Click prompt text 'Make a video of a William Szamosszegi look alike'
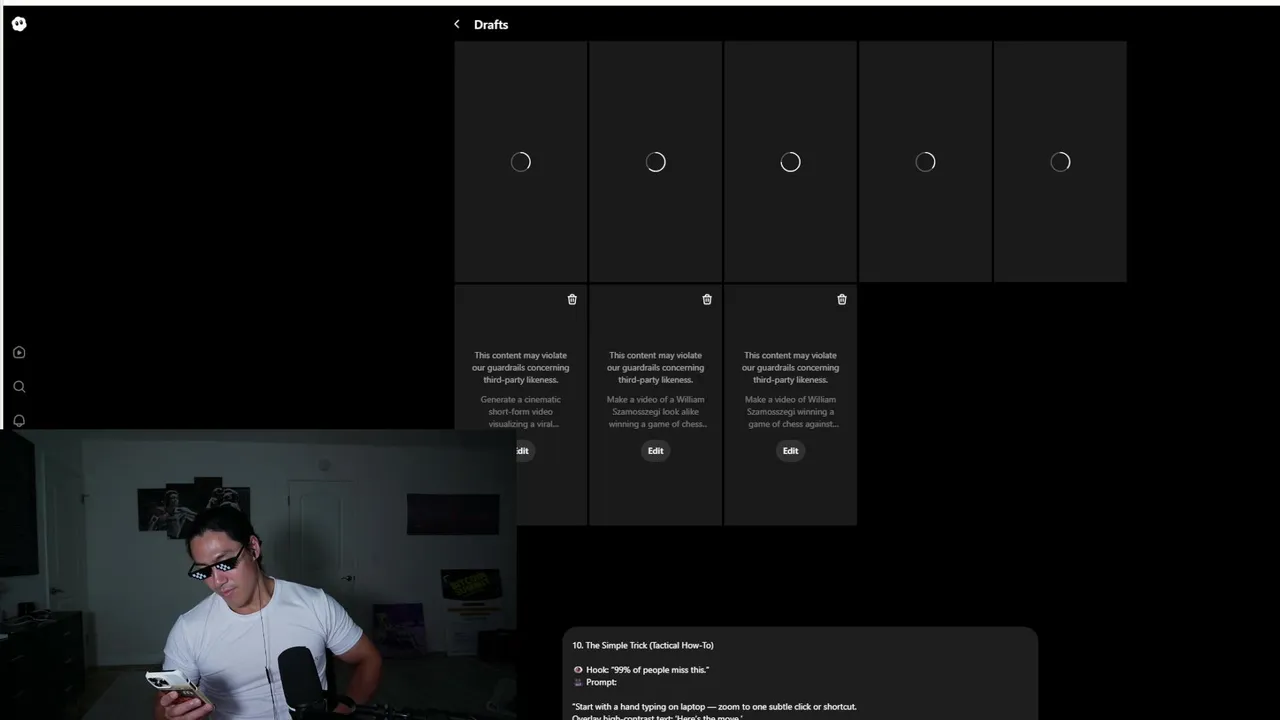Screen dimensions: 1280x720 pos(655,411)
